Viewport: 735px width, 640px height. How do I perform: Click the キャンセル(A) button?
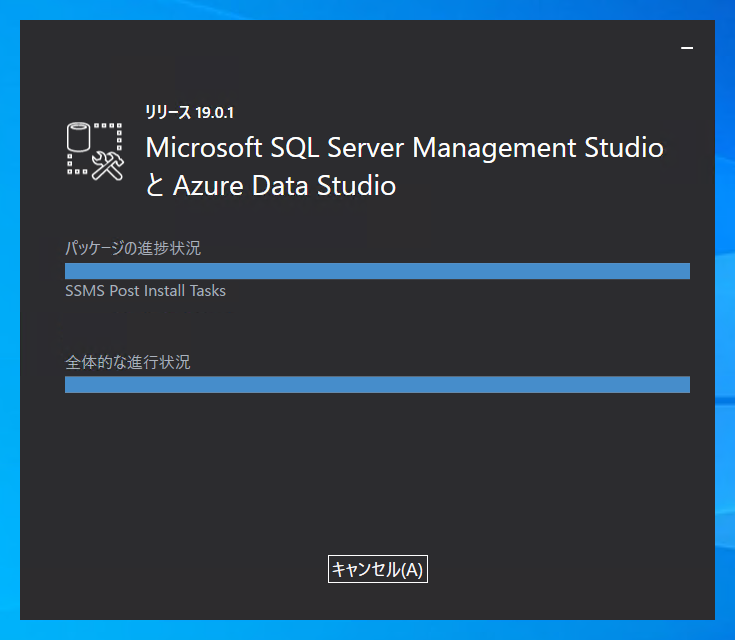(x=377, y=569)
